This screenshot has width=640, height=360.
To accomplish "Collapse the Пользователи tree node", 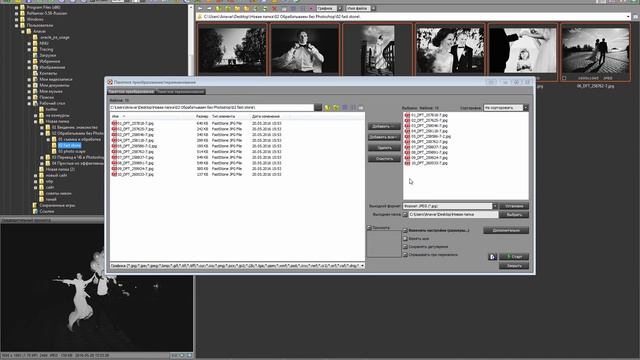I will 17,25.
